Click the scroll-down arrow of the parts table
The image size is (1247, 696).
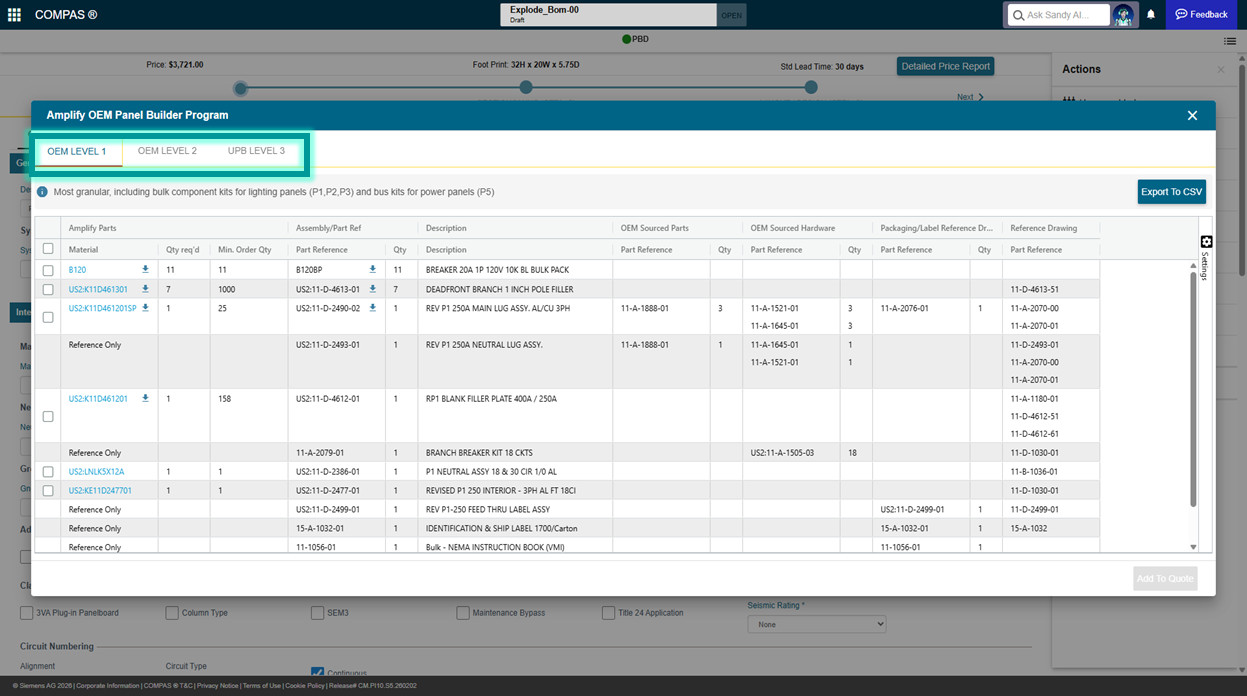[x=1193, y=547]
